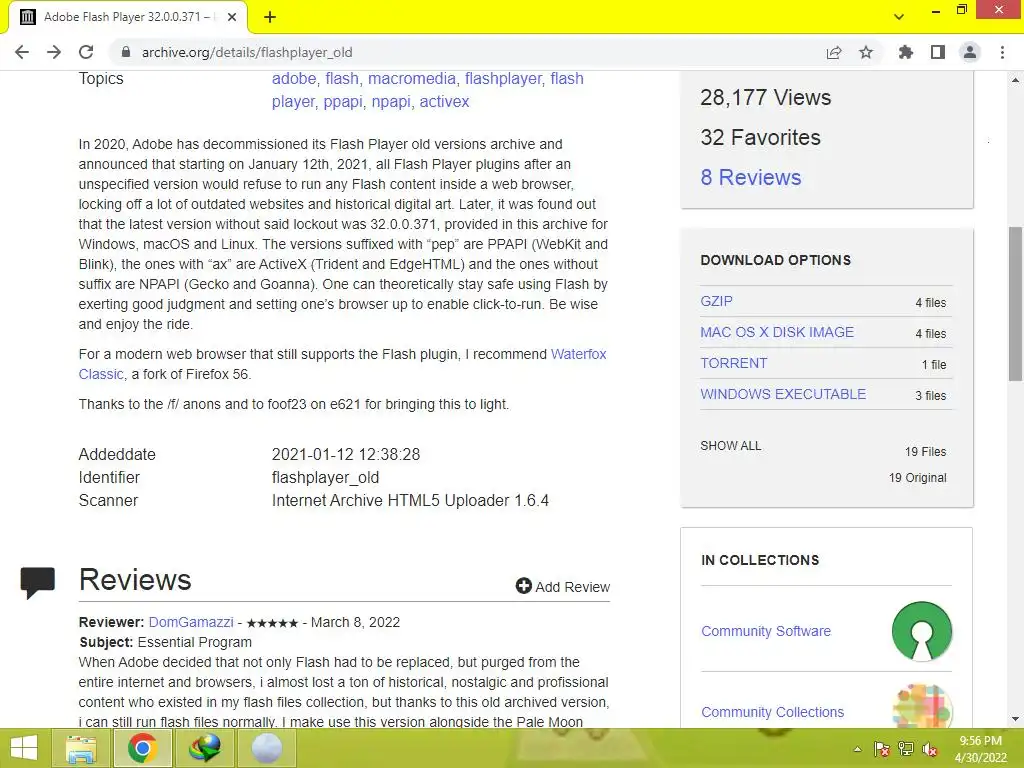Open the tab search chevron
1024x768 pixels.
[x=899, y=17]
